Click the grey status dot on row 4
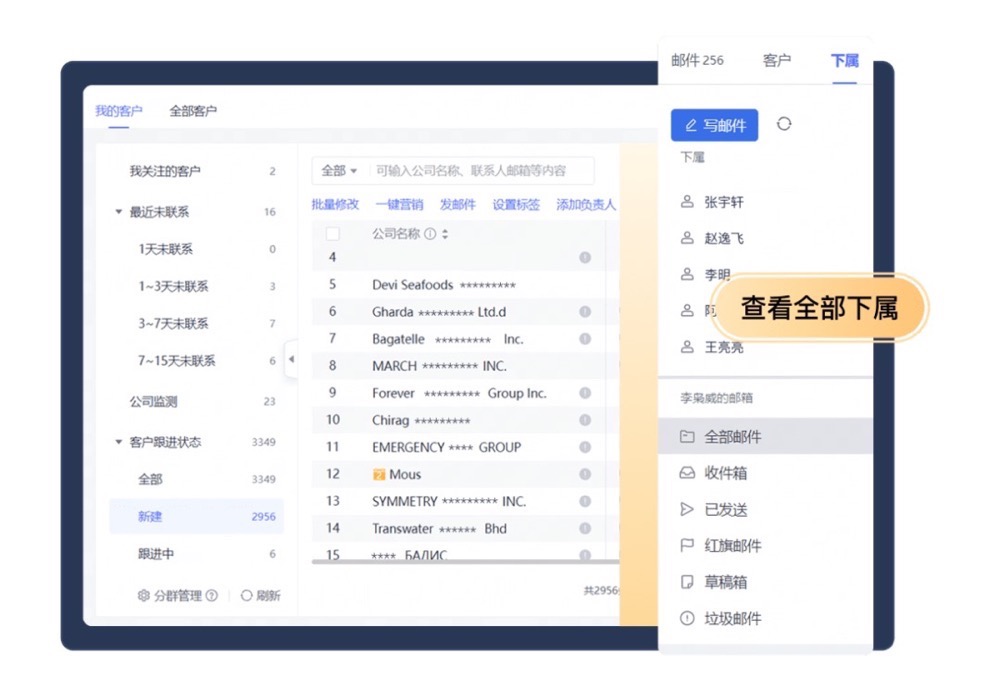Image resolution: width=1000 pixels, height=691 pixels. click(x=585, y=257)
